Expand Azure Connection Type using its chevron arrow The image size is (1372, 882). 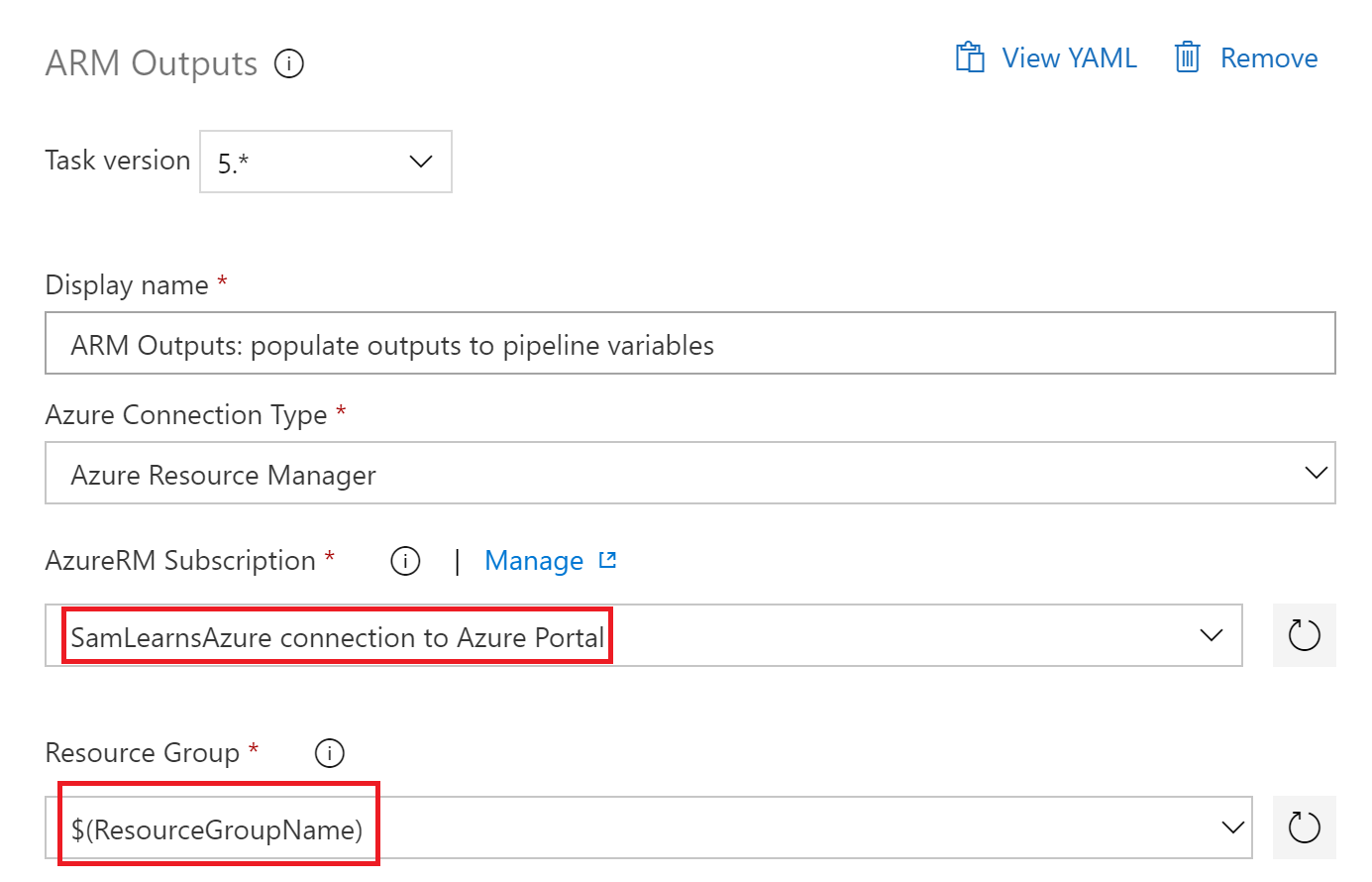click(1316, 474)
